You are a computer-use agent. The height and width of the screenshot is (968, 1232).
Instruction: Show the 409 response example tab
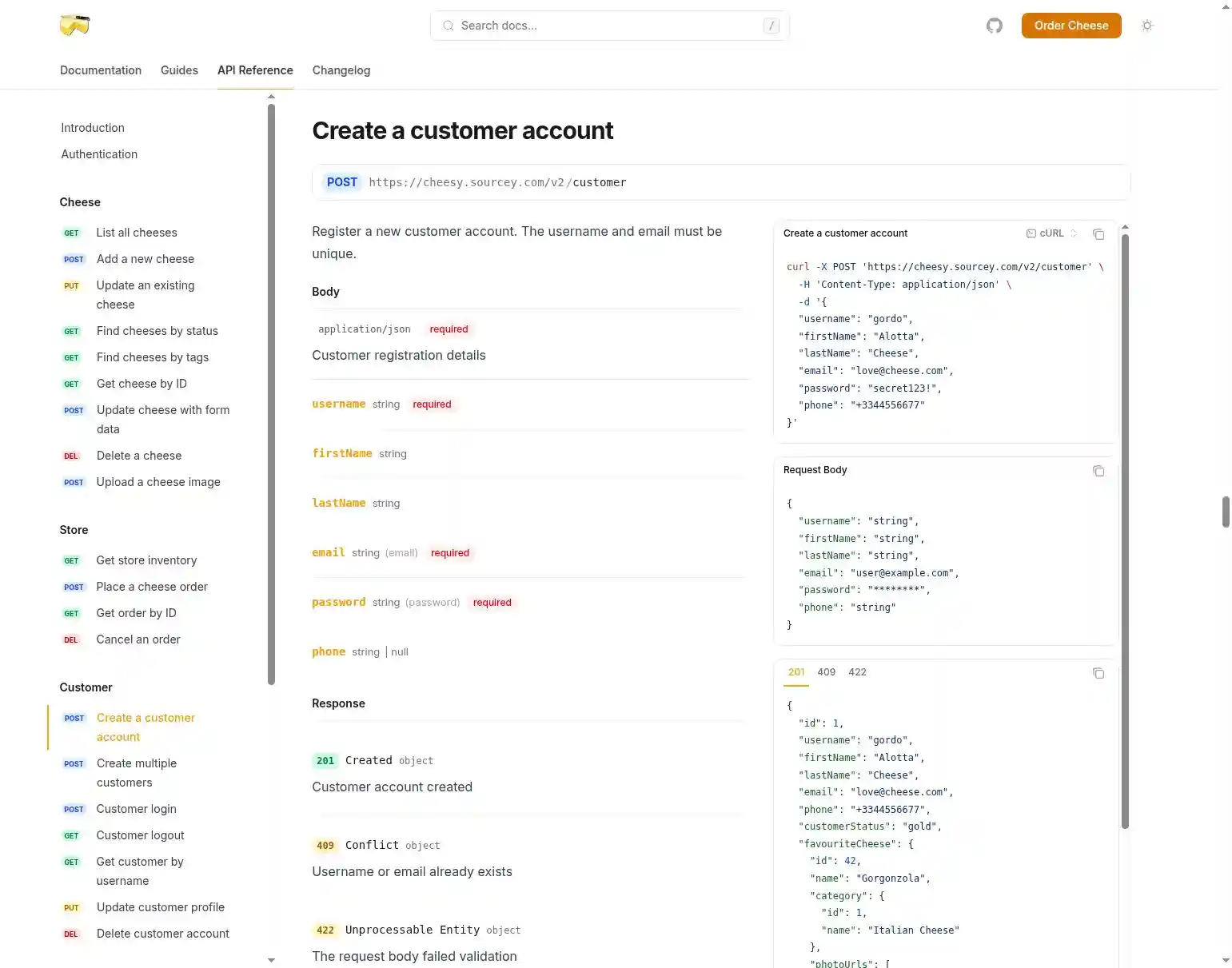(x=827, y=672)
